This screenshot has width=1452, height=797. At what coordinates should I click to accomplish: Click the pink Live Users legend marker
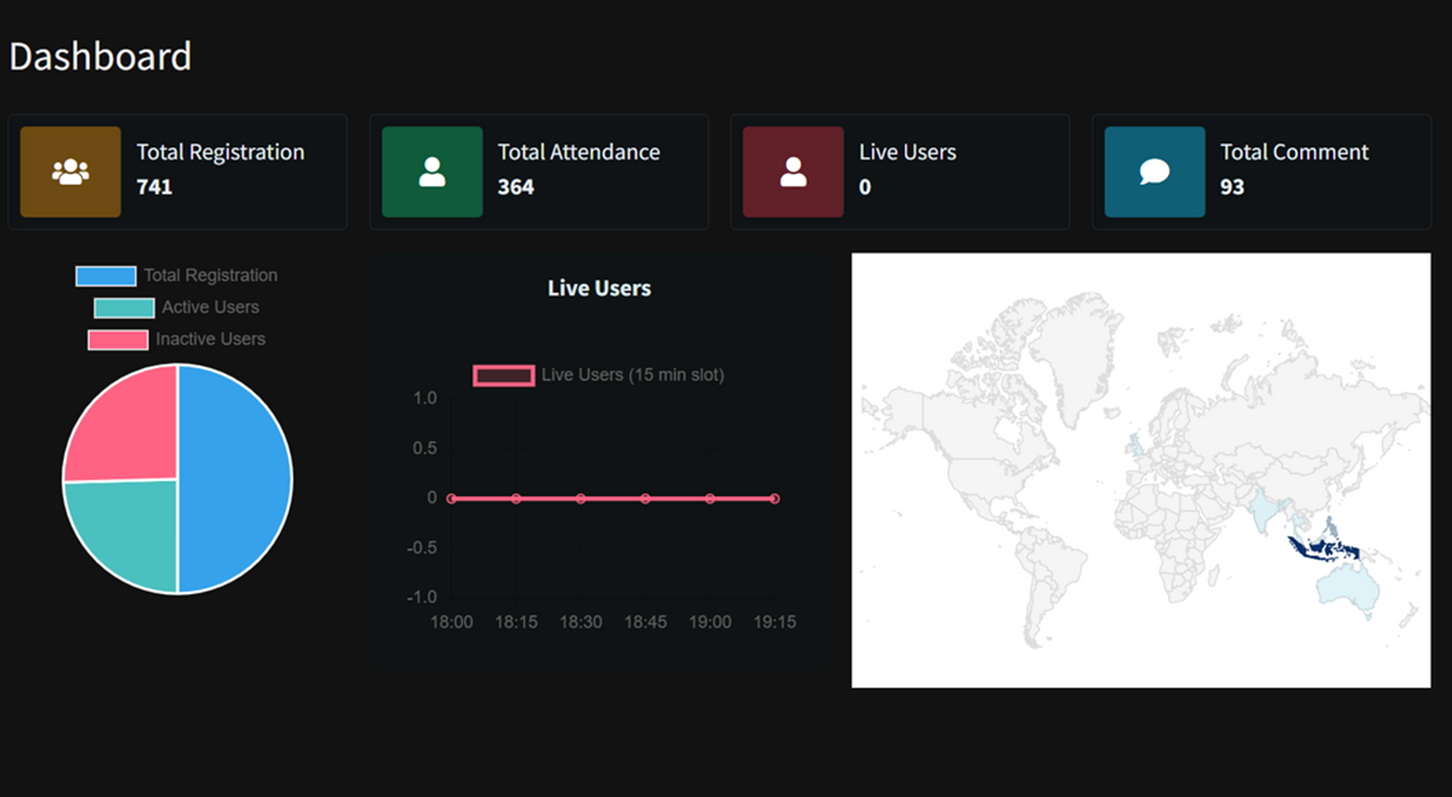pyautogui.click(x=503, y=374)
